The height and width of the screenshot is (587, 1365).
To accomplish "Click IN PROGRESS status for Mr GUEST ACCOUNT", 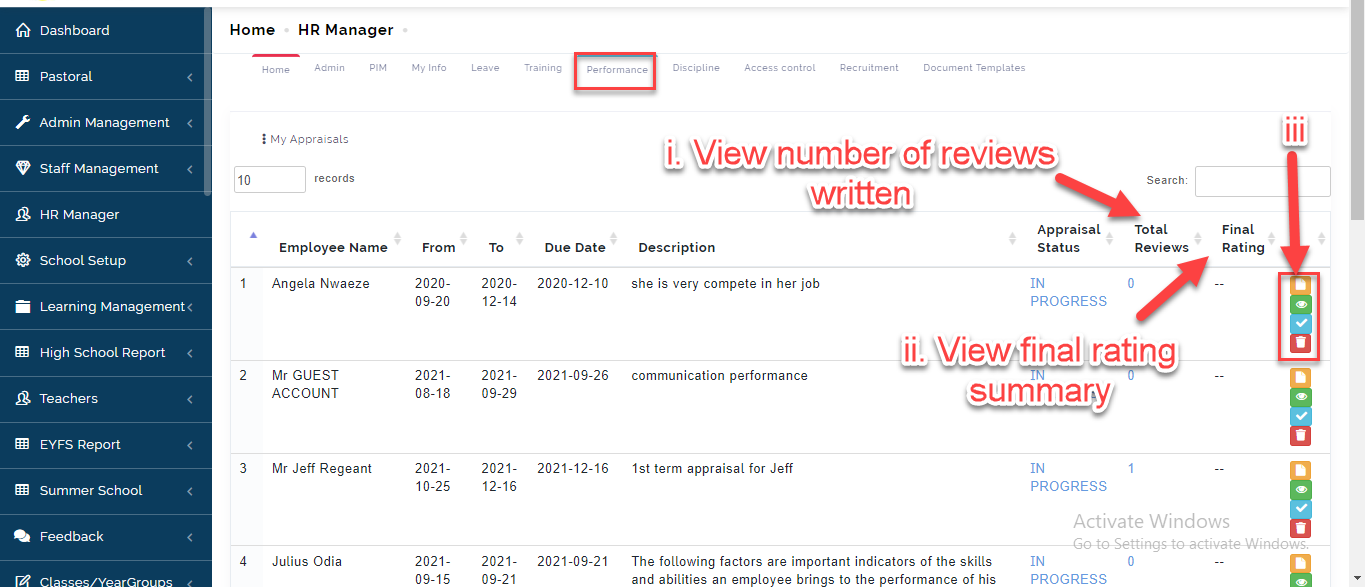I will [x=1069, y=385].
